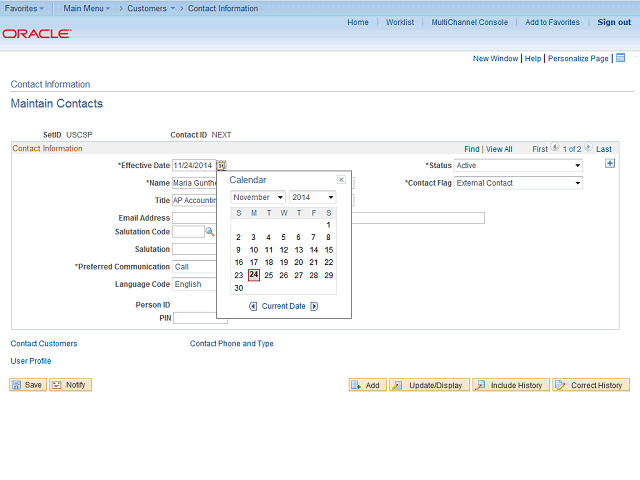Viewport: 640px width, 480px height.
Task: Open Contact Phone and Type link
Action: 231,344
